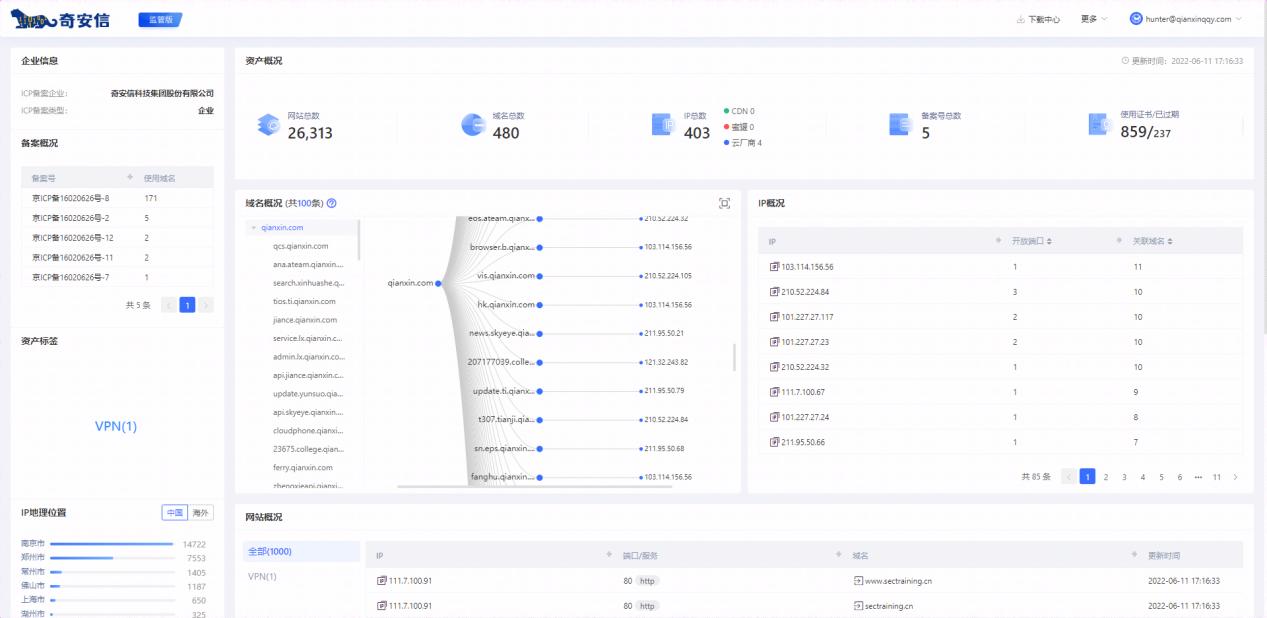Sort filing table by 备案号 column icon
This screenshot has width=1267, height=618.
[x=129, y=178]
